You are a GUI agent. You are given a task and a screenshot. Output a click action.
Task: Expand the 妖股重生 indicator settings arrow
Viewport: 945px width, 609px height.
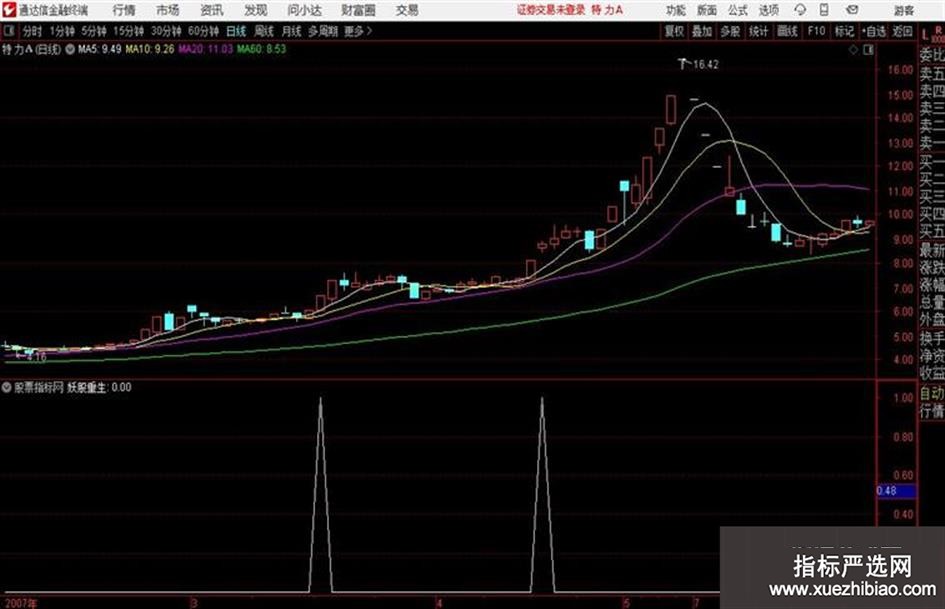[7, 388]
